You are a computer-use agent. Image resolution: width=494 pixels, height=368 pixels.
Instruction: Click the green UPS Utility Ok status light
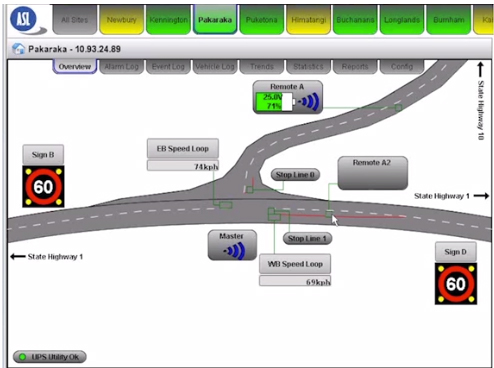point(22,357)
